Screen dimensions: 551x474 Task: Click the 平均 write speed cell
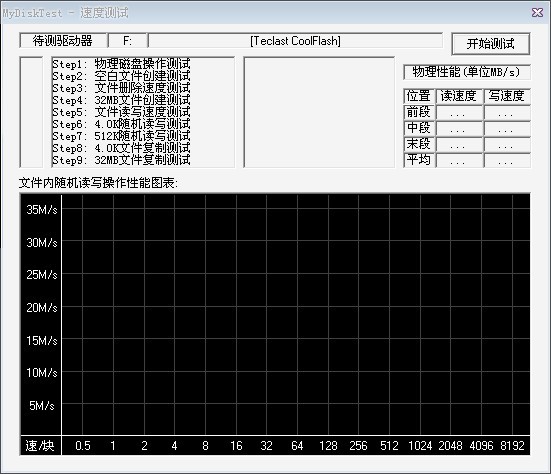[x=507, y=160]
